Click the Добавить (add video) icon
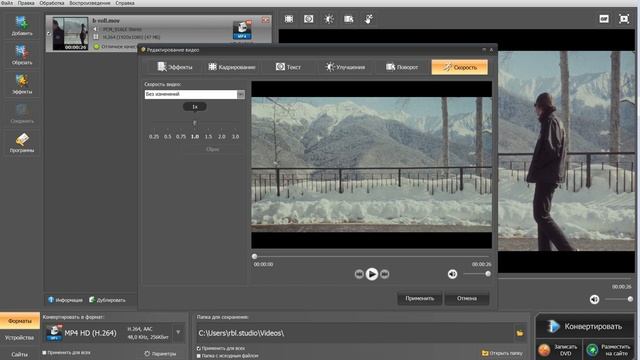 pyautogui.click(x=22, y=26)
